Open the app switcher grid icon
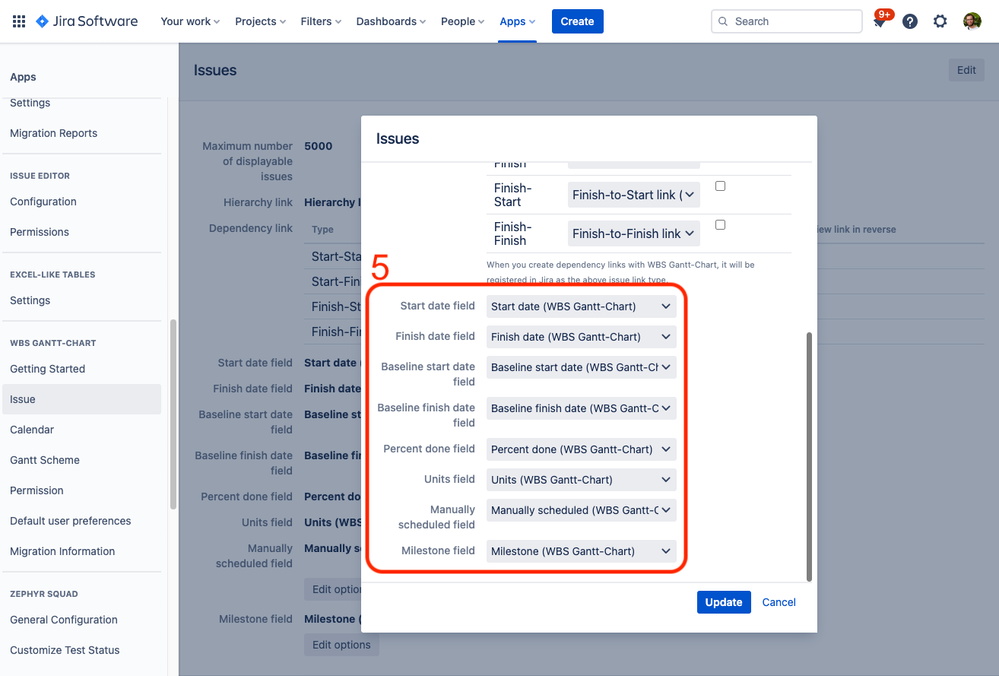The width and height of the screenshot is (999, 676). 19,21
